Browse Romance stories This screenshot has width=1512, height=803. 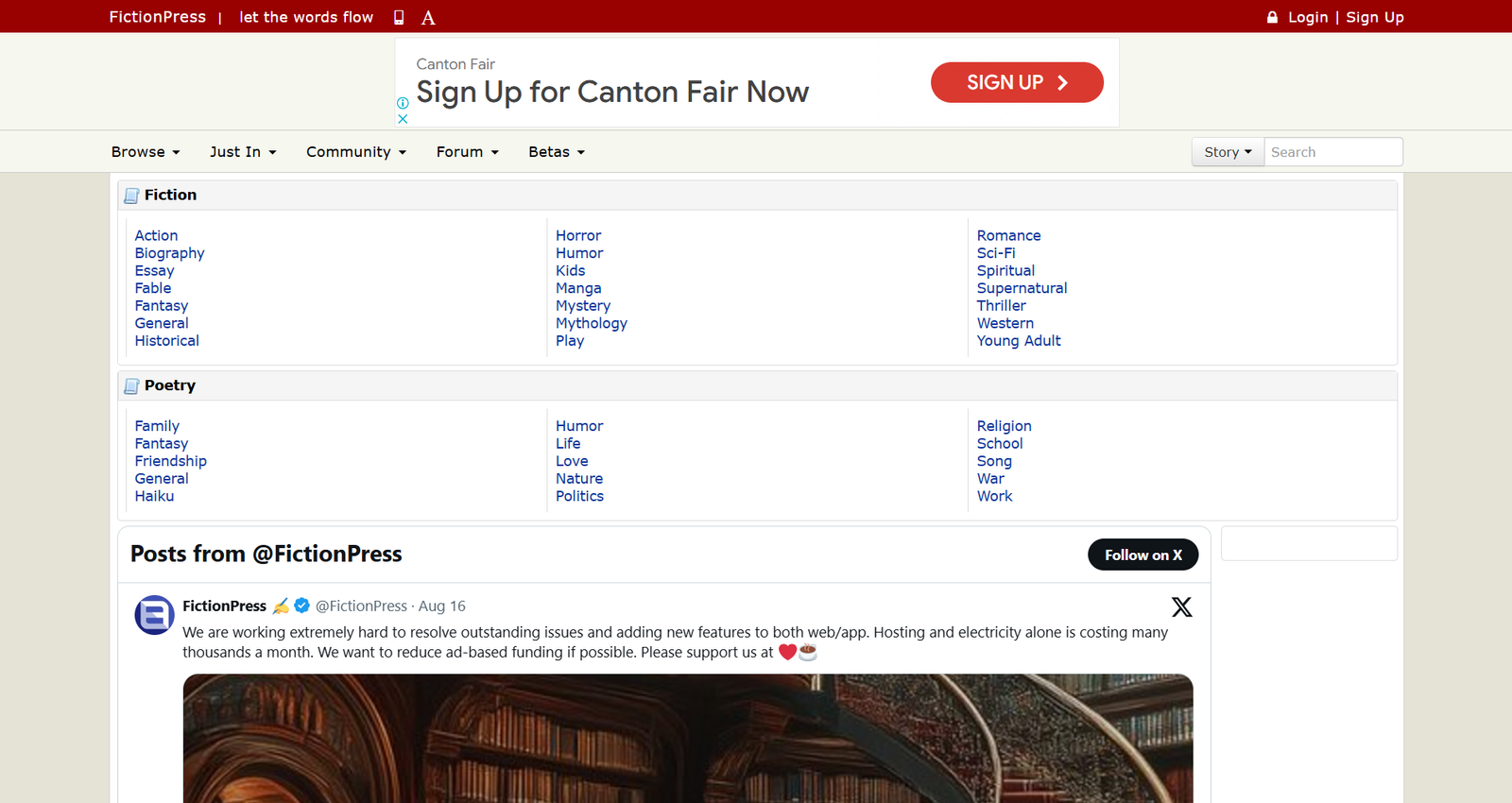1008,235
